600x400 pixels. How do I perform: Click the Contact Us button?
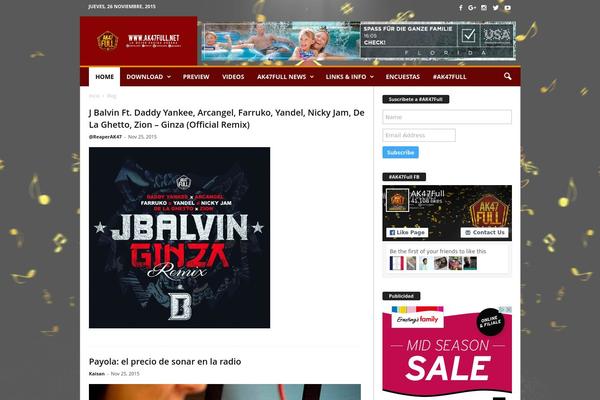(x=484, y=232)
